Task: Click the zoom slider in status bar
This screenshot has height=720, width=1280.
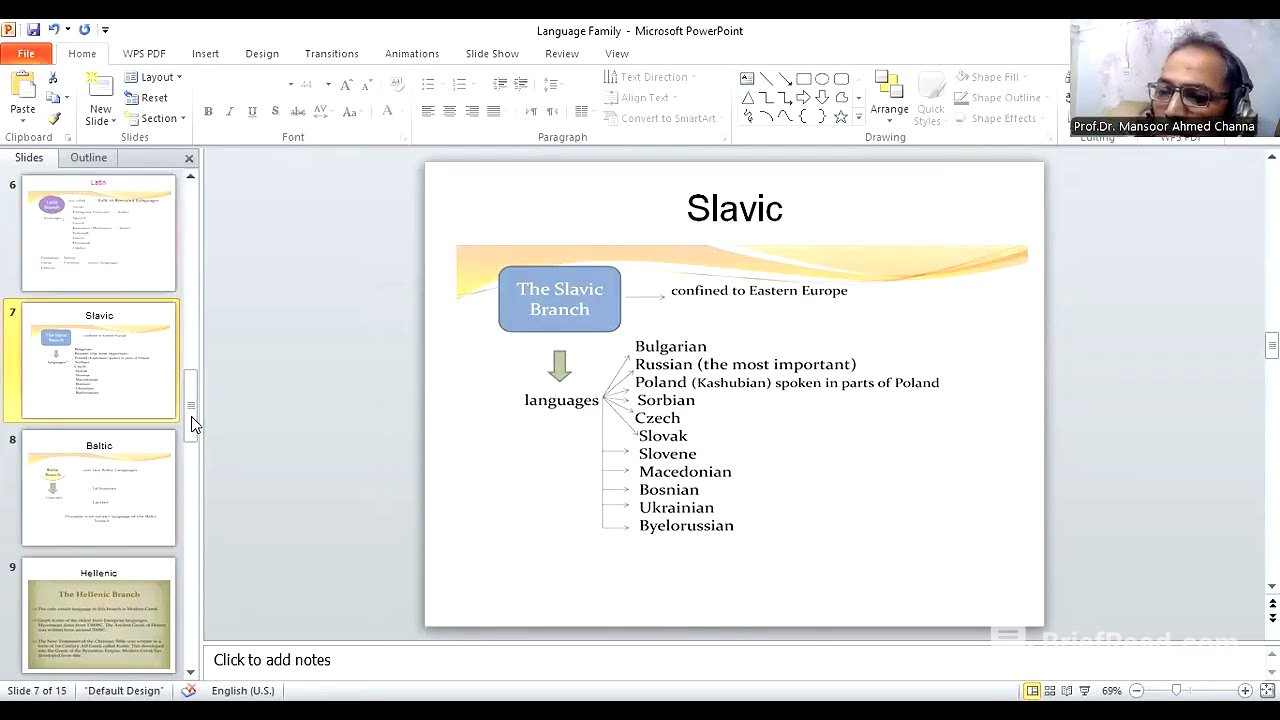Action: (1177, 691)
